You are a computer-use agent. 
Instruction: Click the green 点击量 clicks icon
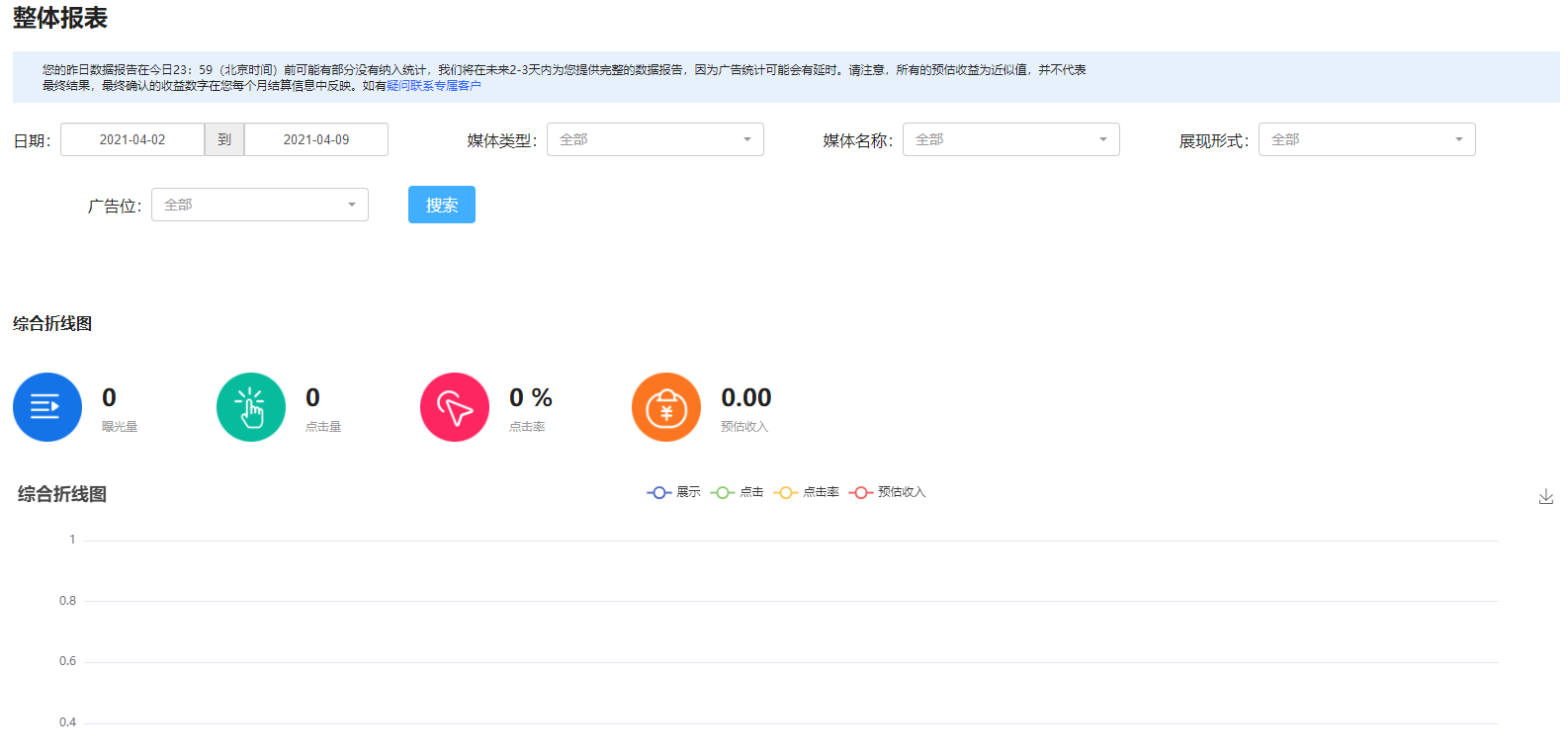pos(251,407)
